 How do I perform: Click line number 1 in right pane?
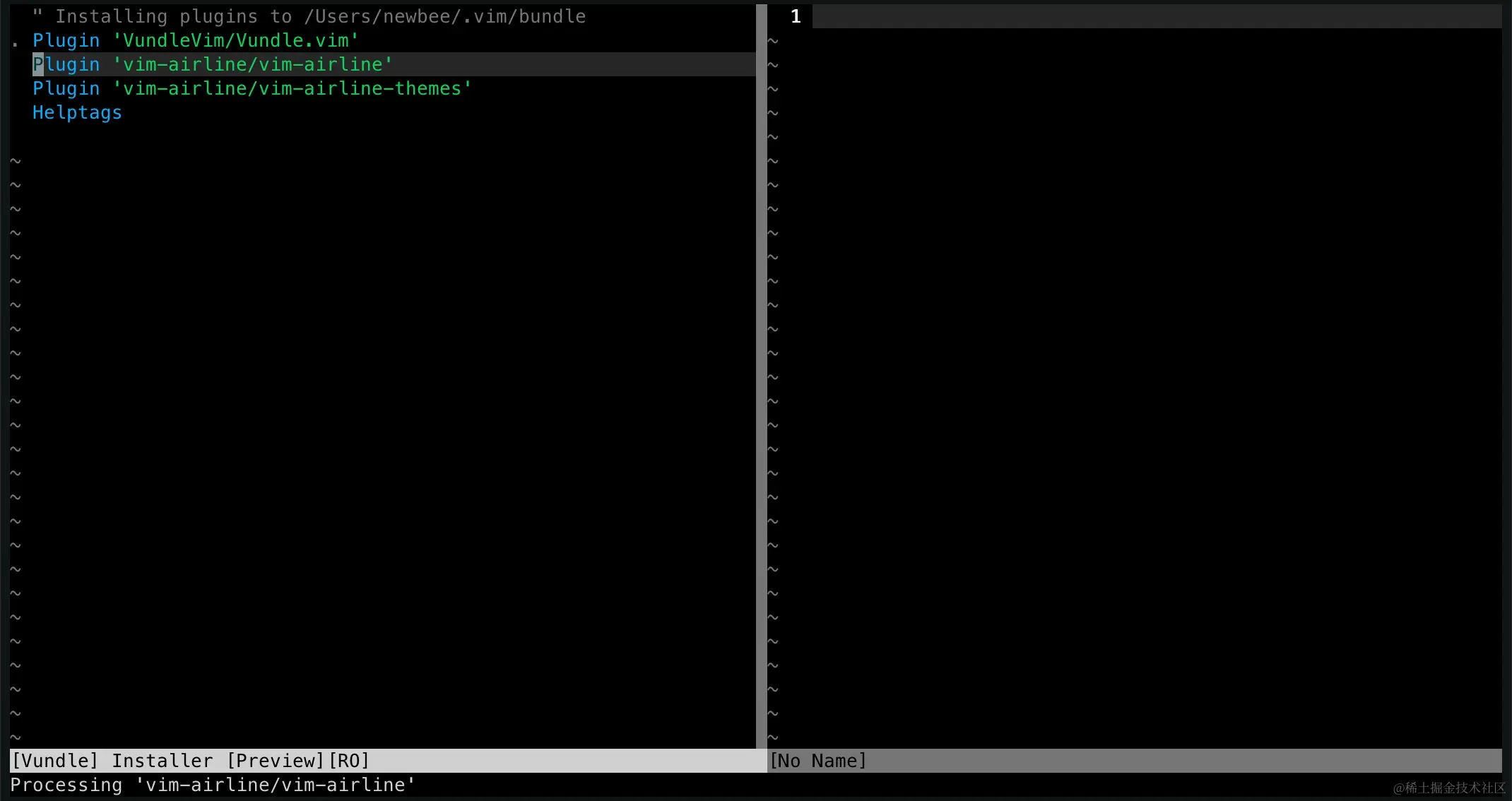(796, 16)
